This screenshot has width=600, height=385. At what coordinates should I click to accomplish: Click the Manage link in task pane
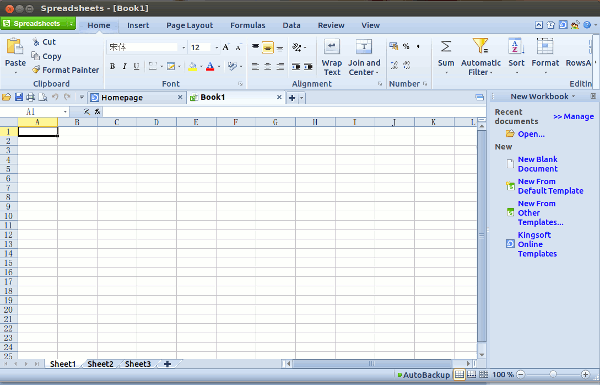click(573, 116)
